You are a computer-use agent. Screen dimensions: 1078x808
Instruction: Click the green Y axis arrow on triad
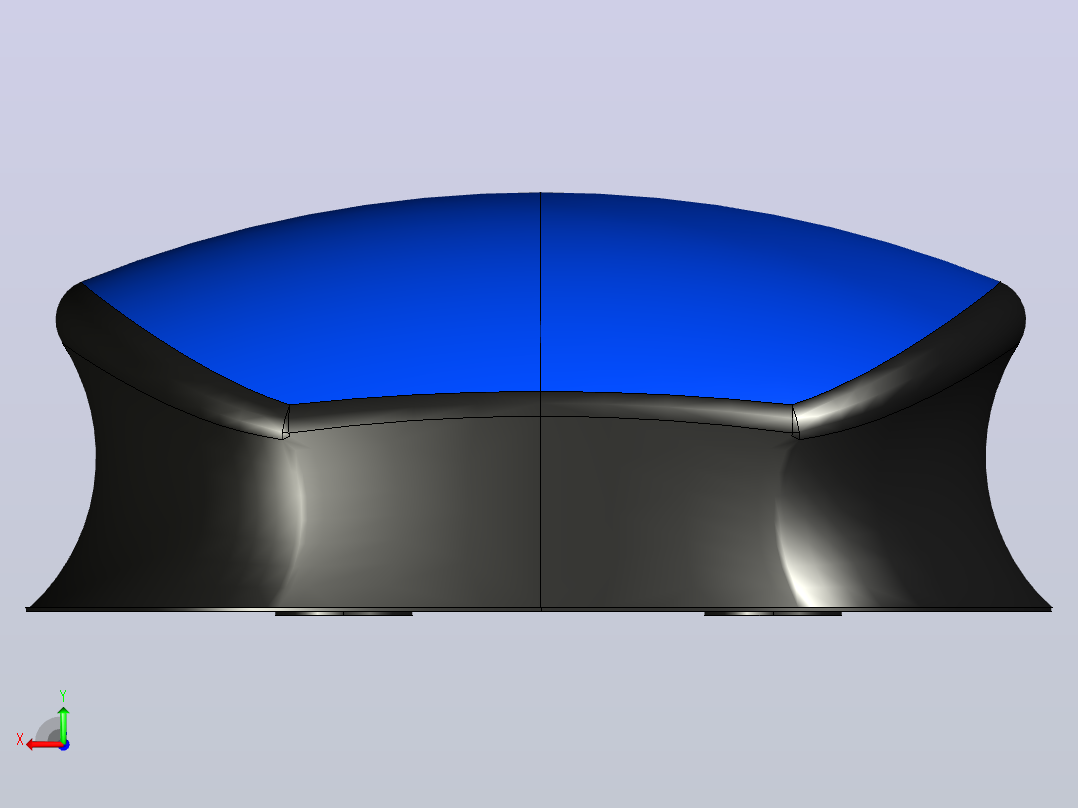pos(63,723)
